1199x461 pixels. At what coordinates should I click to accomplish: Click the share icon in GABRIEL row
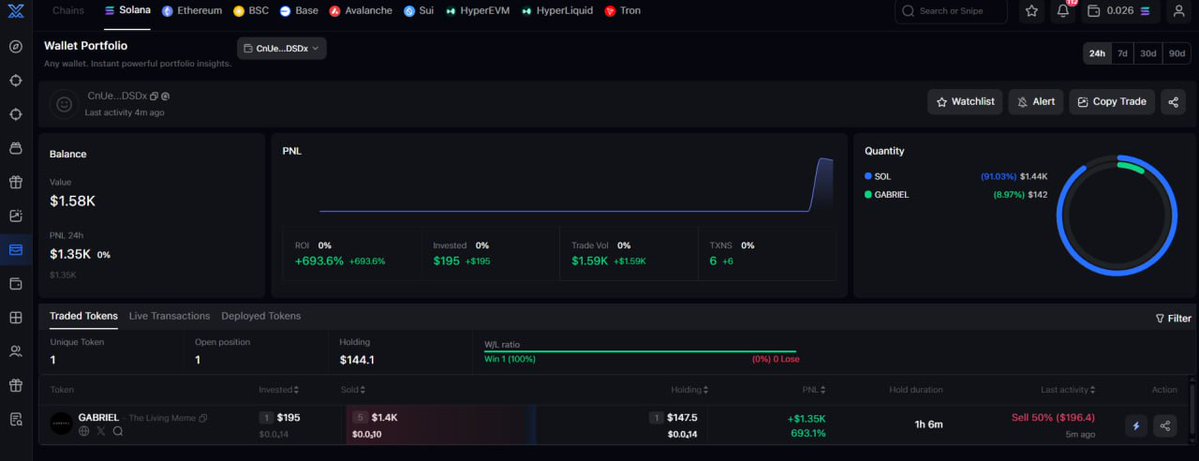tap(1165, 426)
